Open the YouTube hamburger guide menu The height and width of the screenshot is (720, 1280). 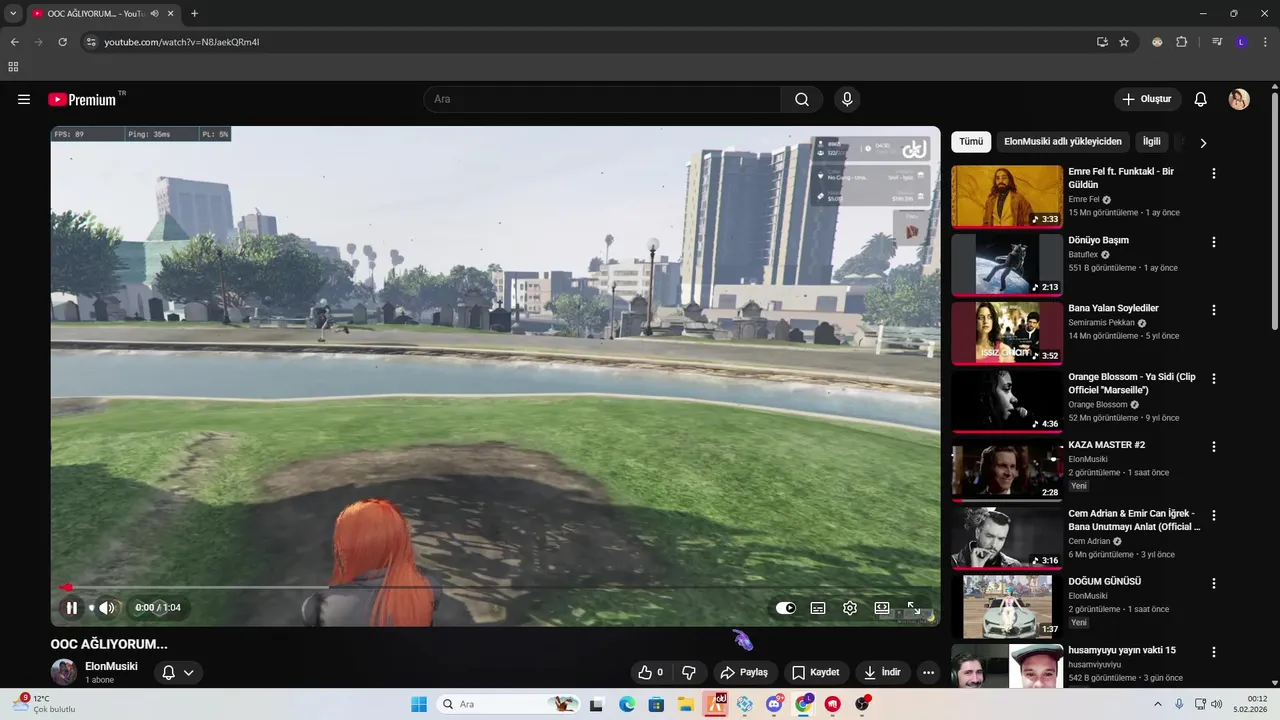point(24,99)
